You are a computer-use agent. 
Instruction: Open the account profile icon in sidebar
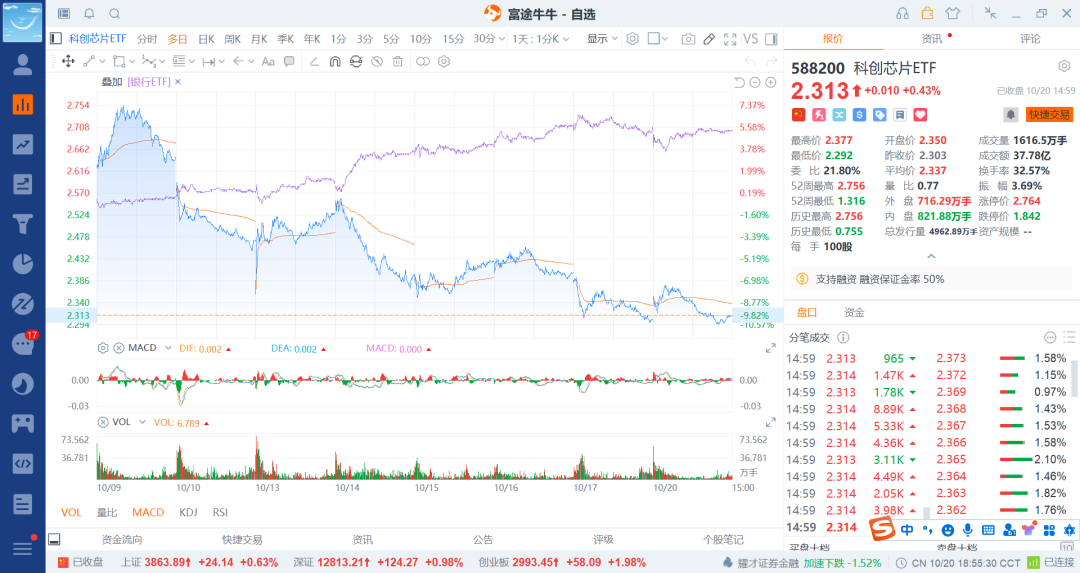23,65
